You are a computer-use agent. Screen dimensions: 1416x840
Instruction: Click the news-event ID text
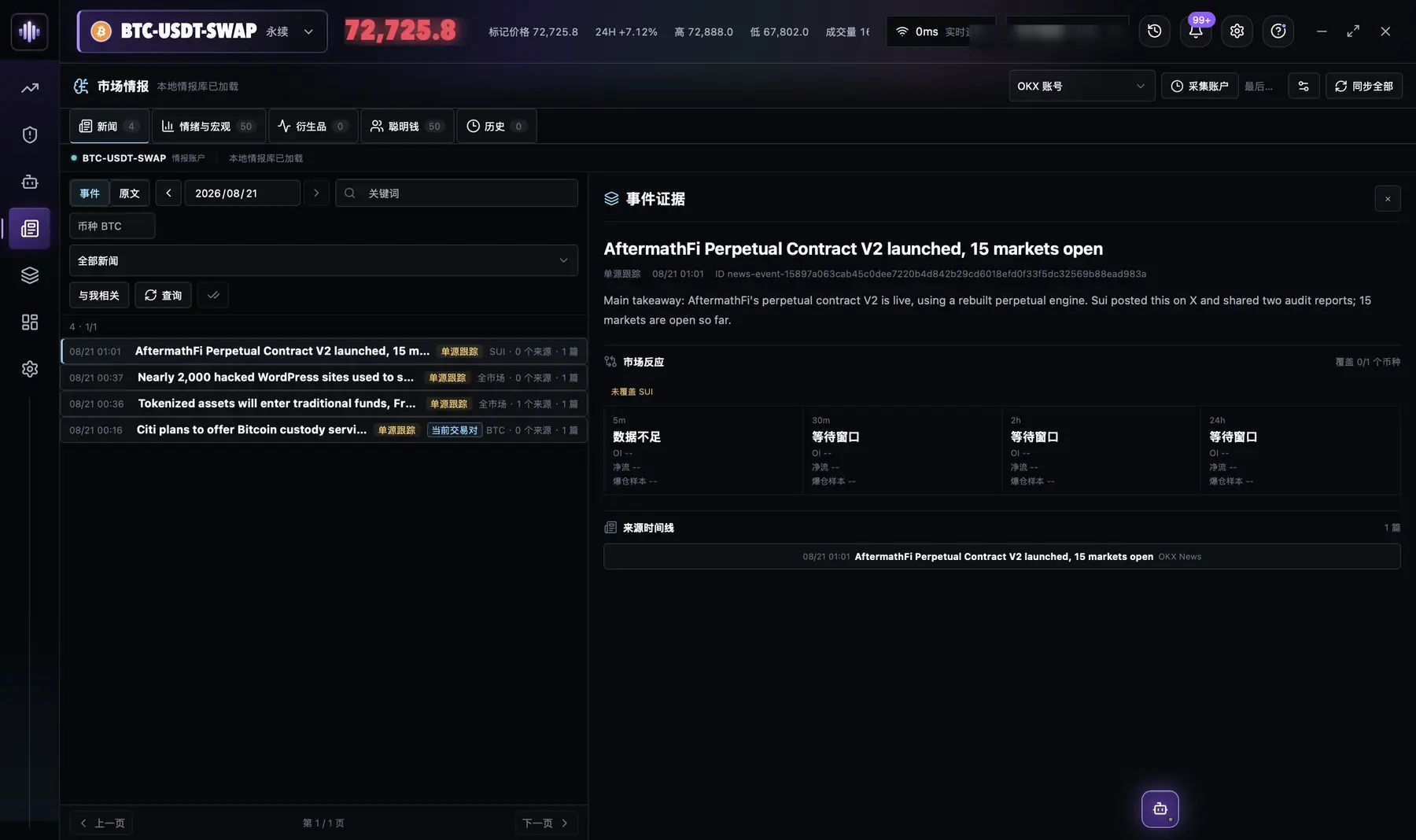(x=931, y=274)
